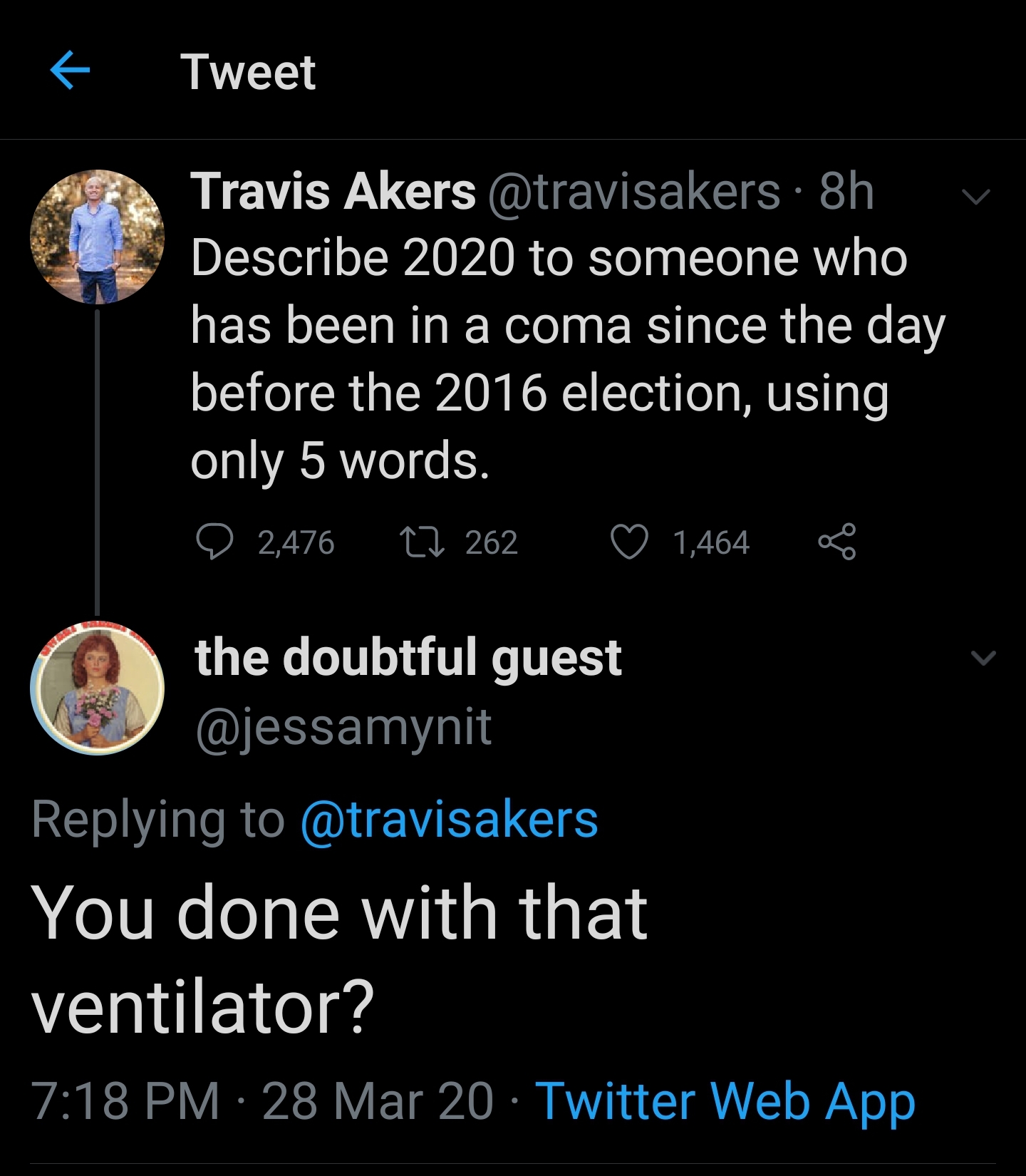
Task: Like the Describe 2020 tweet
Action: [x=629, y=542]
